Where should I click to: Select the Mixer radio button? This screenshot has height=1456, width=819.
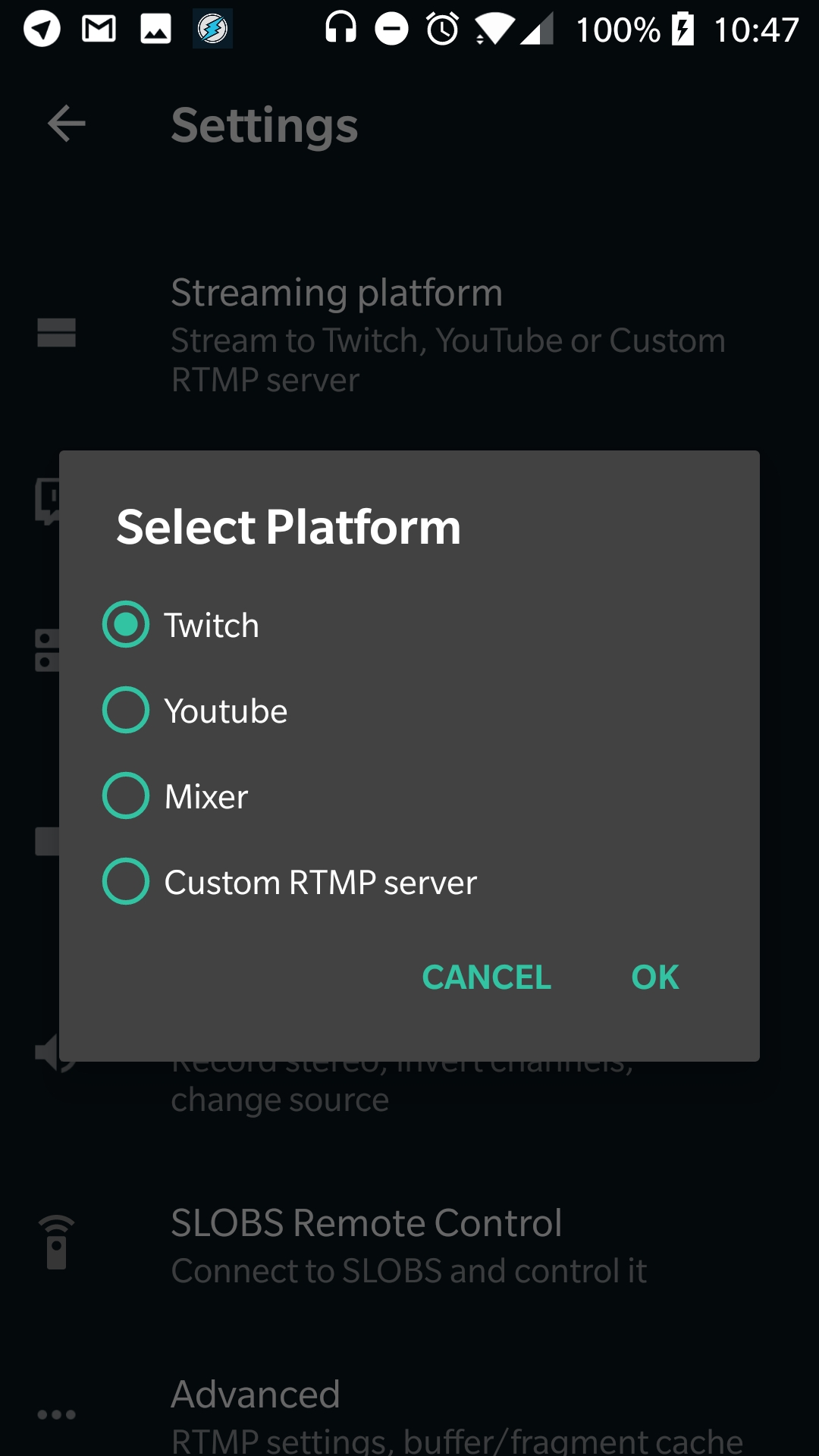click(126, 795)
